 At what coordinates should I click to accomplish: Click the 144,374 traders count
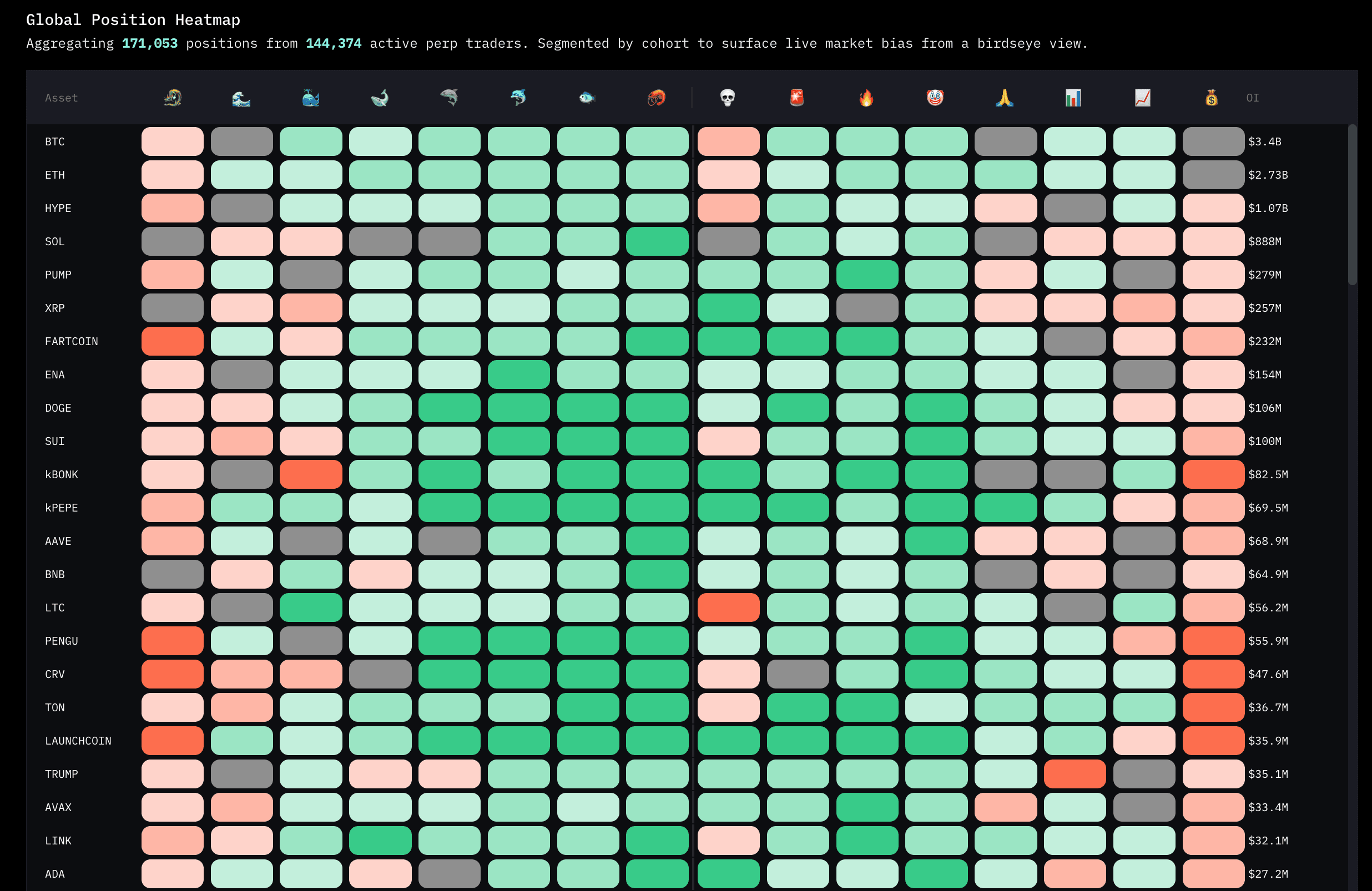point(333,43)
